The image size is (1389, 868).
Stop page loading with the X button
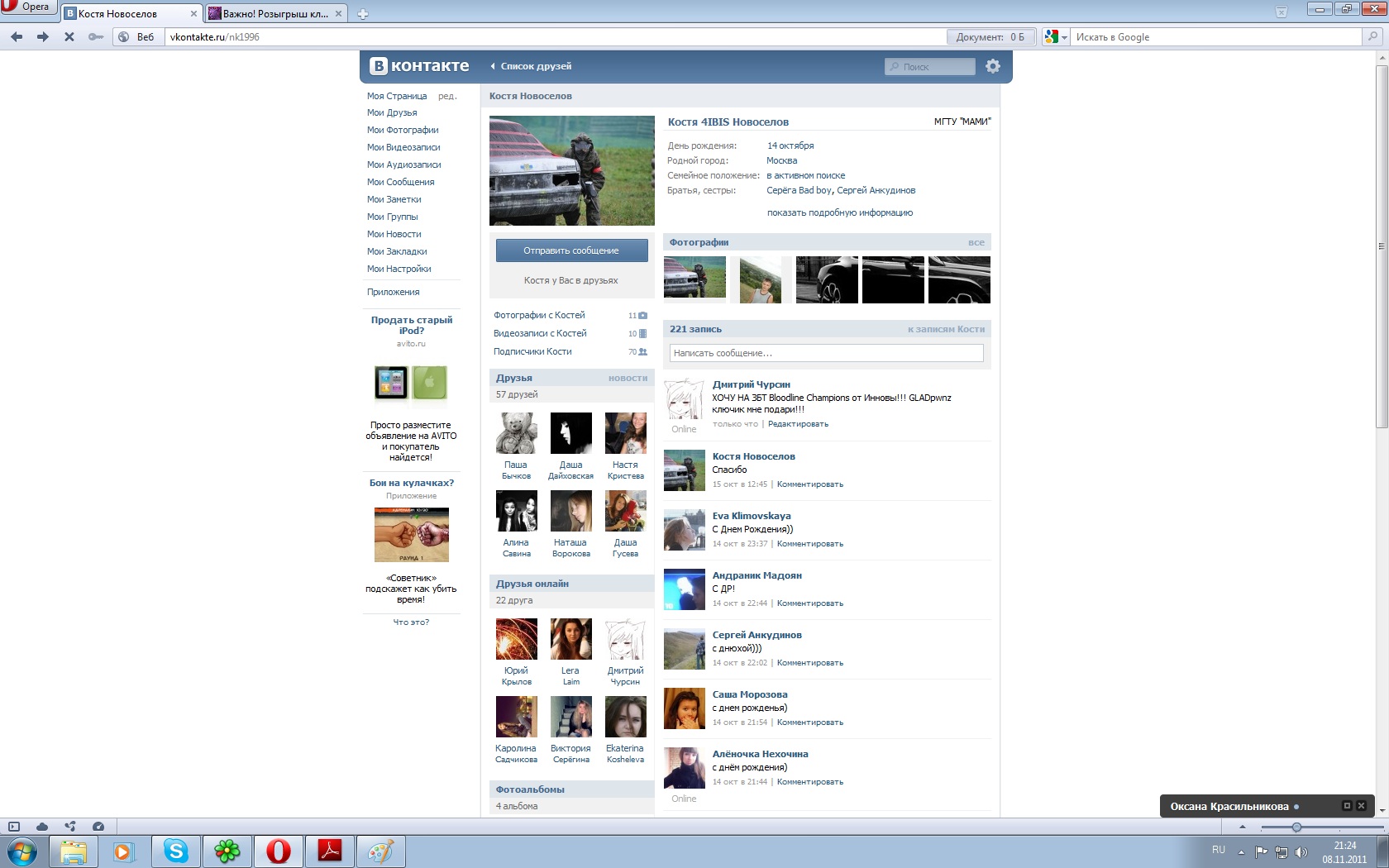(x=69, y=37)
